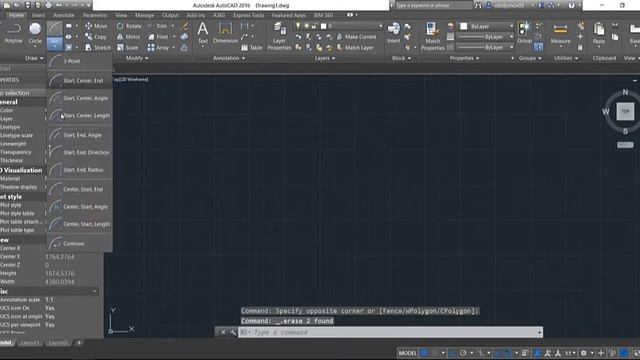Image resolution: width=640 pixels, height=360 pixels.
Task: Select the Fillet tool
Action: tap(158, 37)
